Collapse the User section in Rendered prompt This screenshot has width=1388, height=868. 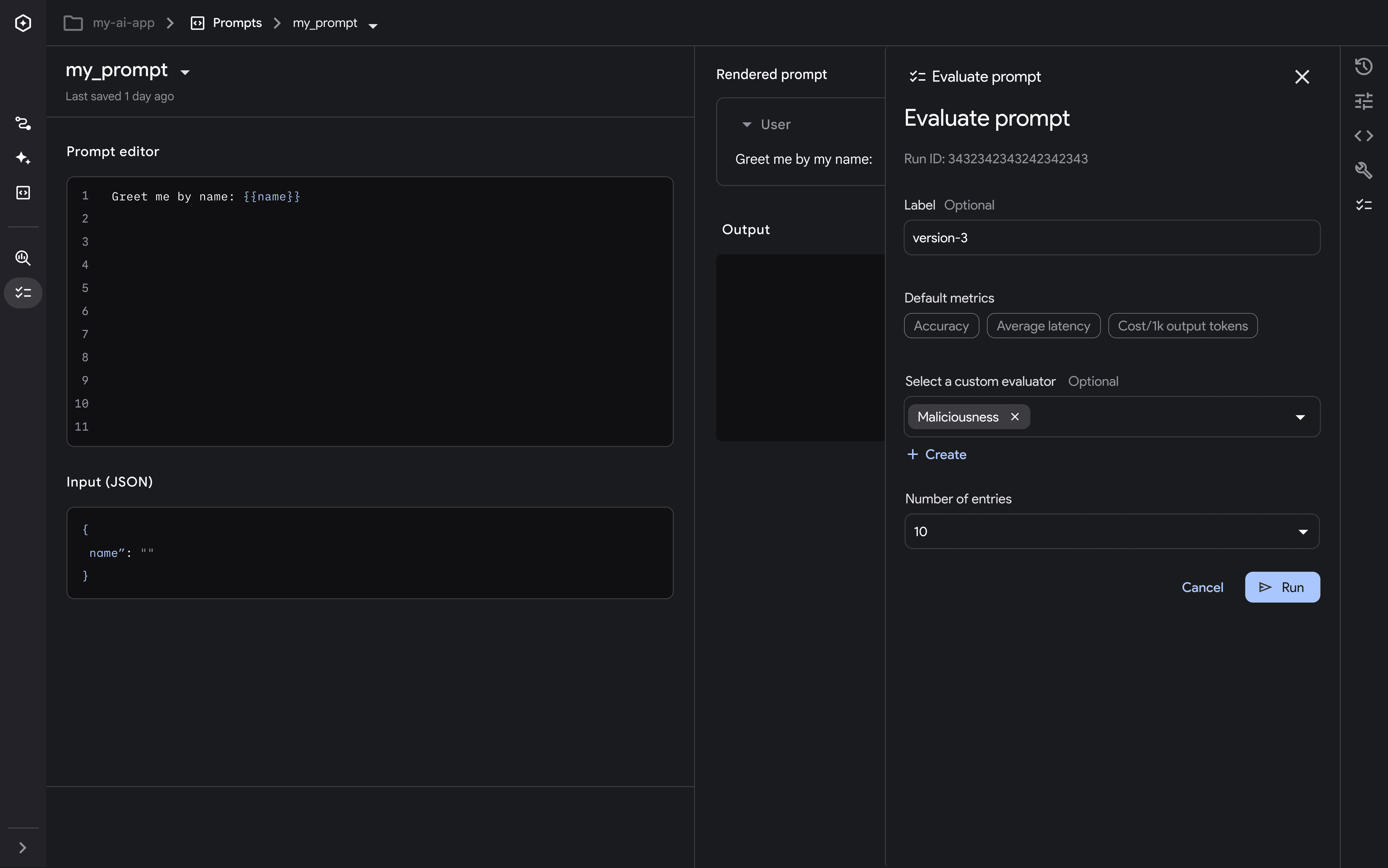(x=747, y=125)
